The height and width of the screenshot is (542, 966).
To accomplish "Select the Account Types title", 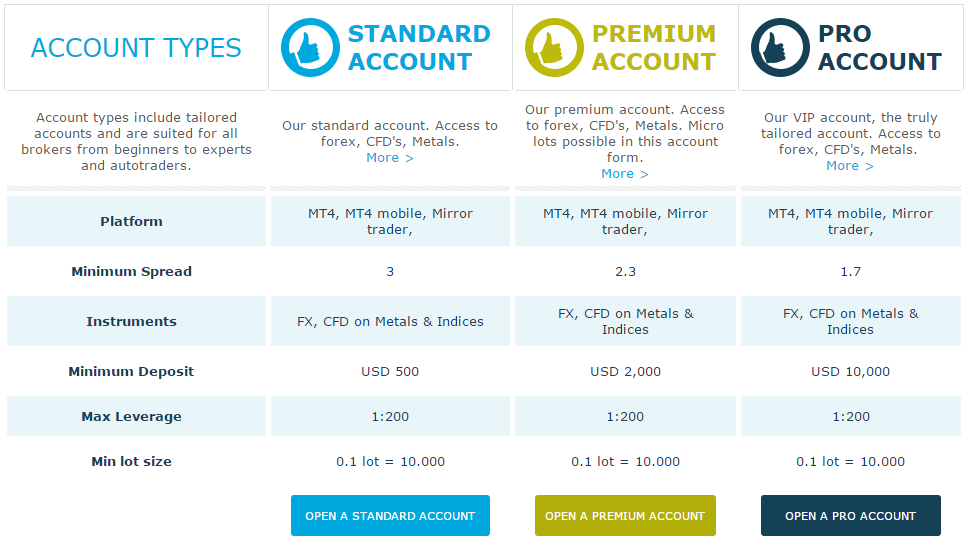I will [x=136, y=48].
